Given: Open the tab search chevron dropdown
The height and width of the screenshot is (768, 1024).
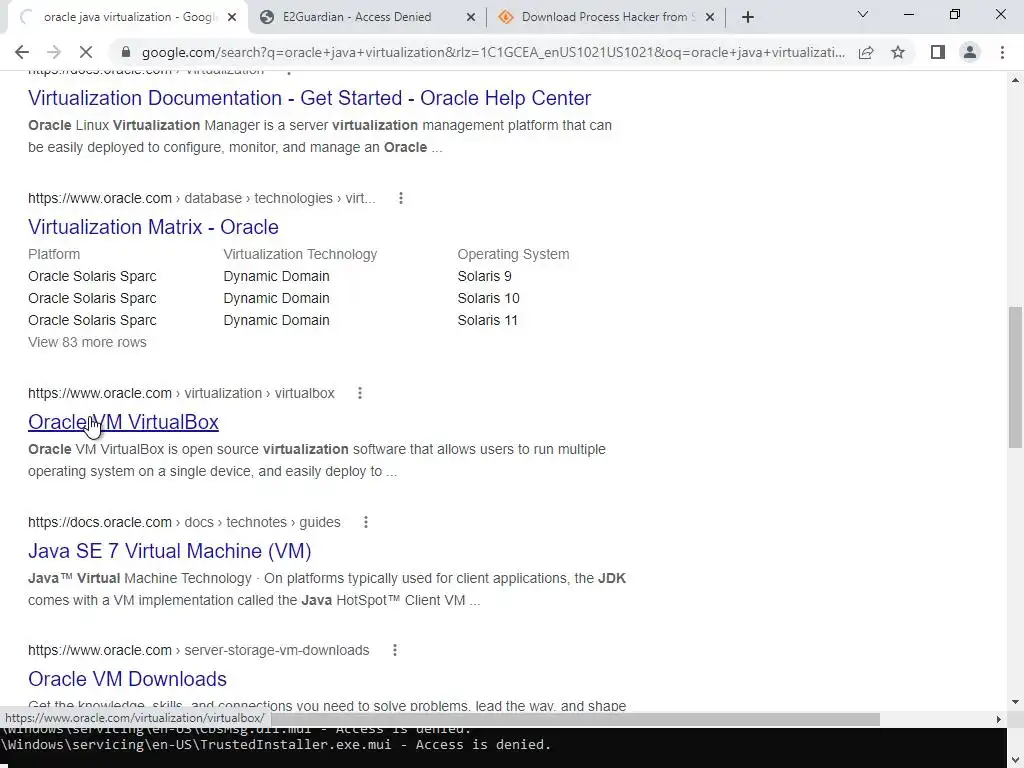Looking at the screenshot, I should [x=863, y=14].
